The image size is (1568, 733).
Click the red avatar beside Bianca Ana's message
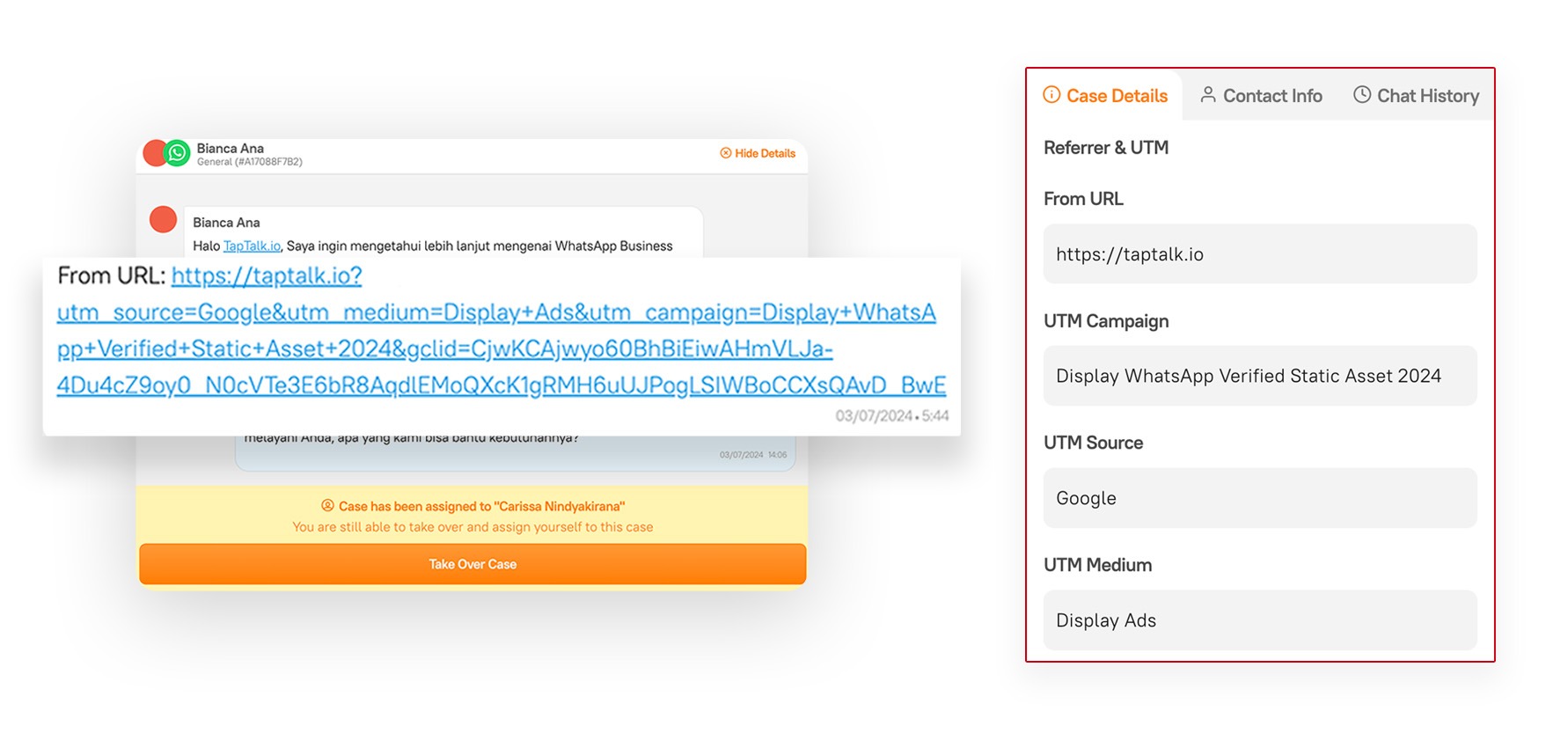coord(163,219)
